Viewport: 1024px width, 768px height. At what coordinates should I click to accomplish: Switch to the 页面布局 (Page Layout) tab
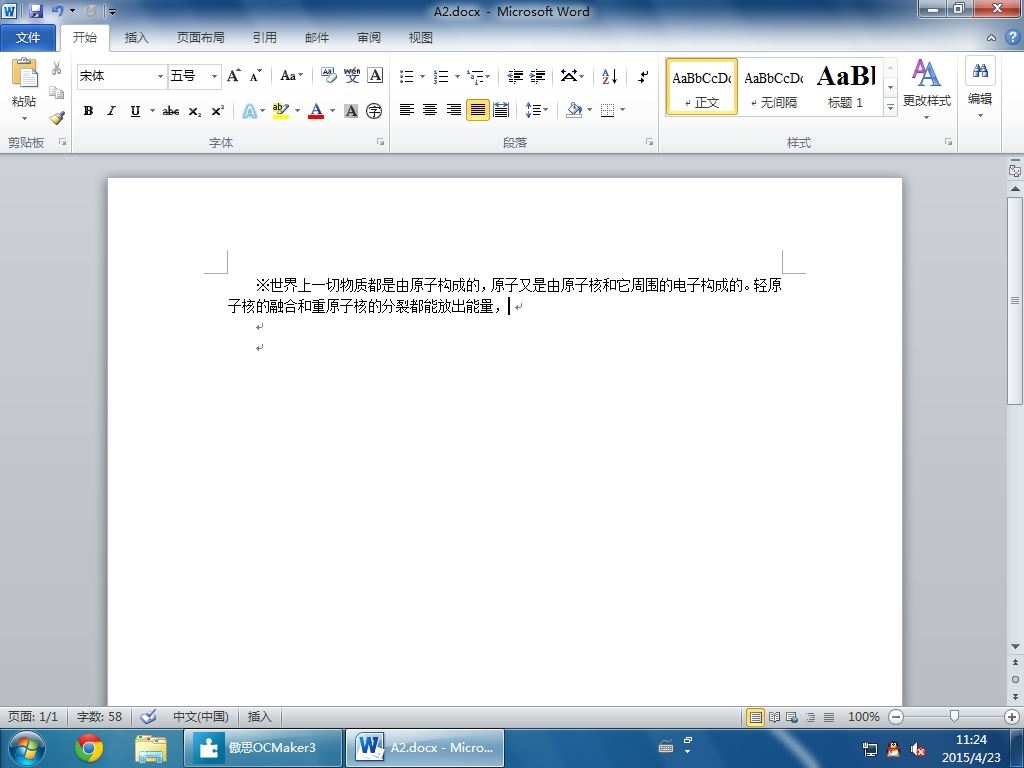pos(200,38)
